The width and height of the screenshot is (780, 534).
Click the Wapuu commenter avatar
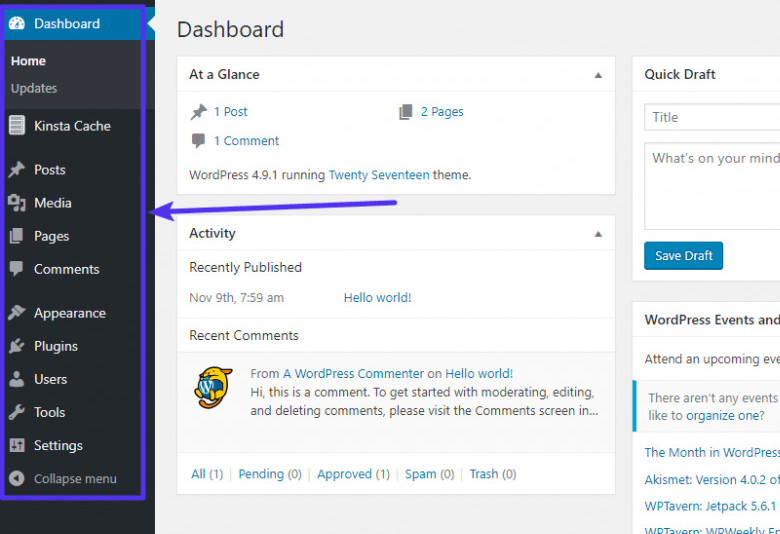[213, 388]
